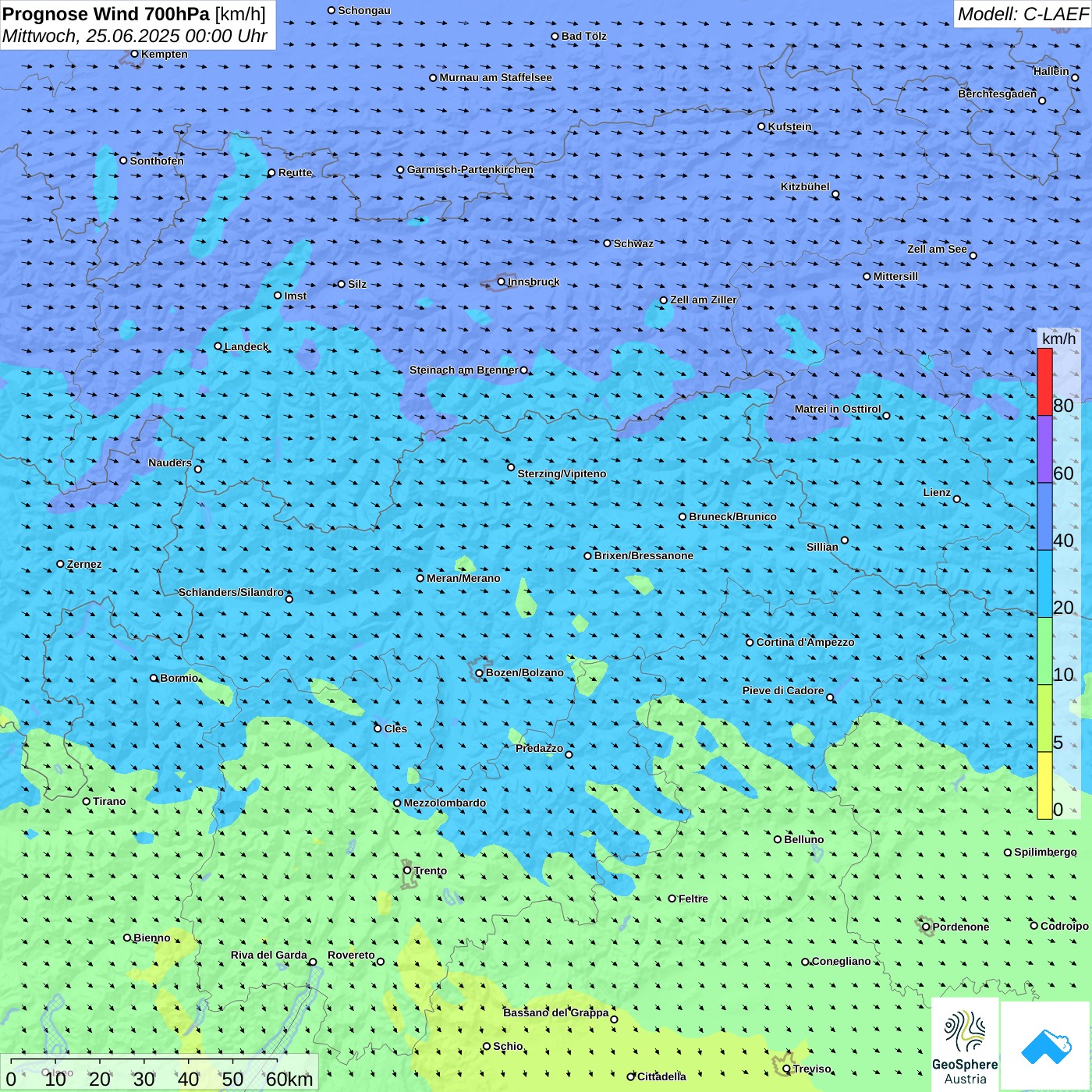This screenshot has width=1092, height=1092.
Task: Click the Bad Tölz label
Action: (x=583, y=36)
